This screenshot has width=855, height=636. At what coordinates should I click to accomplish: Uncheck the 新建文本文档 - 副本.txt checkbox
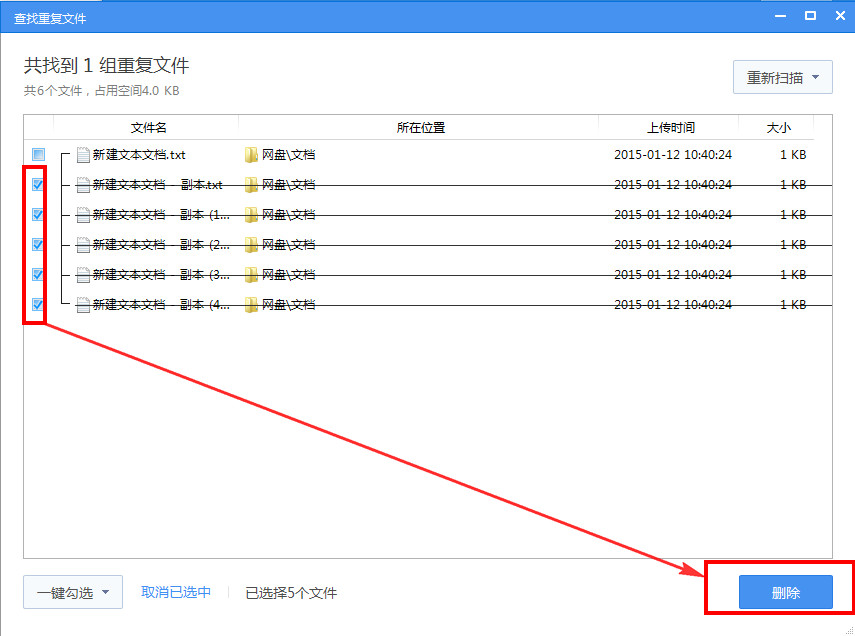click(x=37, y=185)
